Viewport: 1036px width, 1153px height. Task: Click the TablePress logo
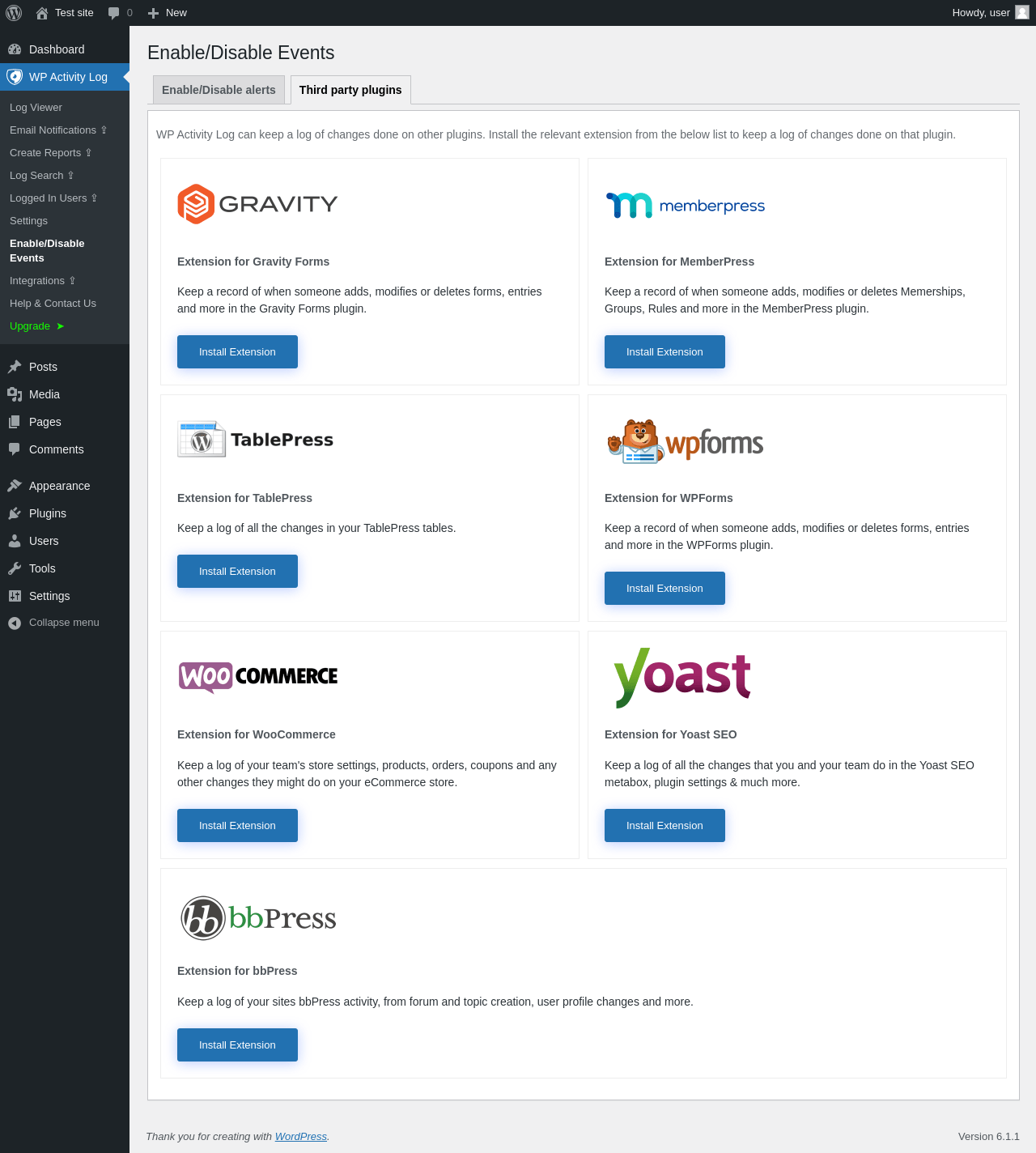click(x=256, y=440)
